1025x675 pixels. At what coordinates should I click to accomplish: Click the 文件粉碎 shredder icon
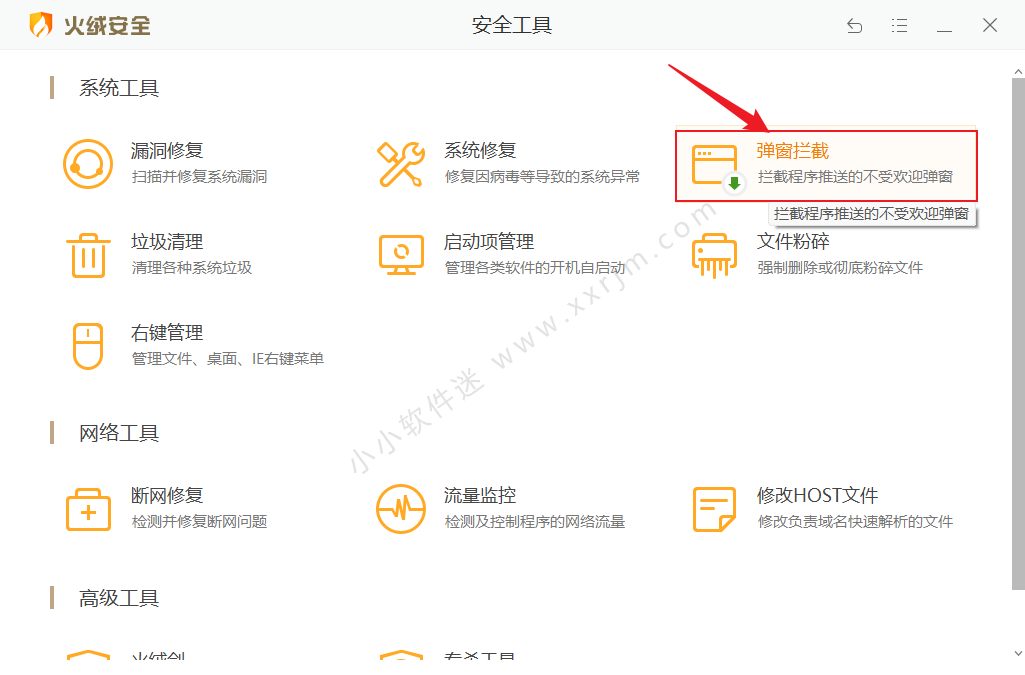714,255
